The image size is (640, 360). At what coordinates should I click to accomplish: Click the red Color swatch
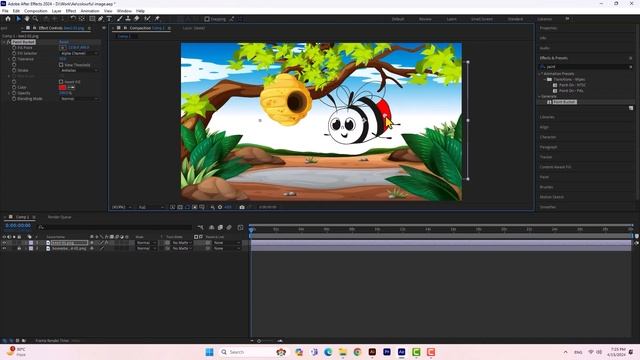tap(62, 87)
